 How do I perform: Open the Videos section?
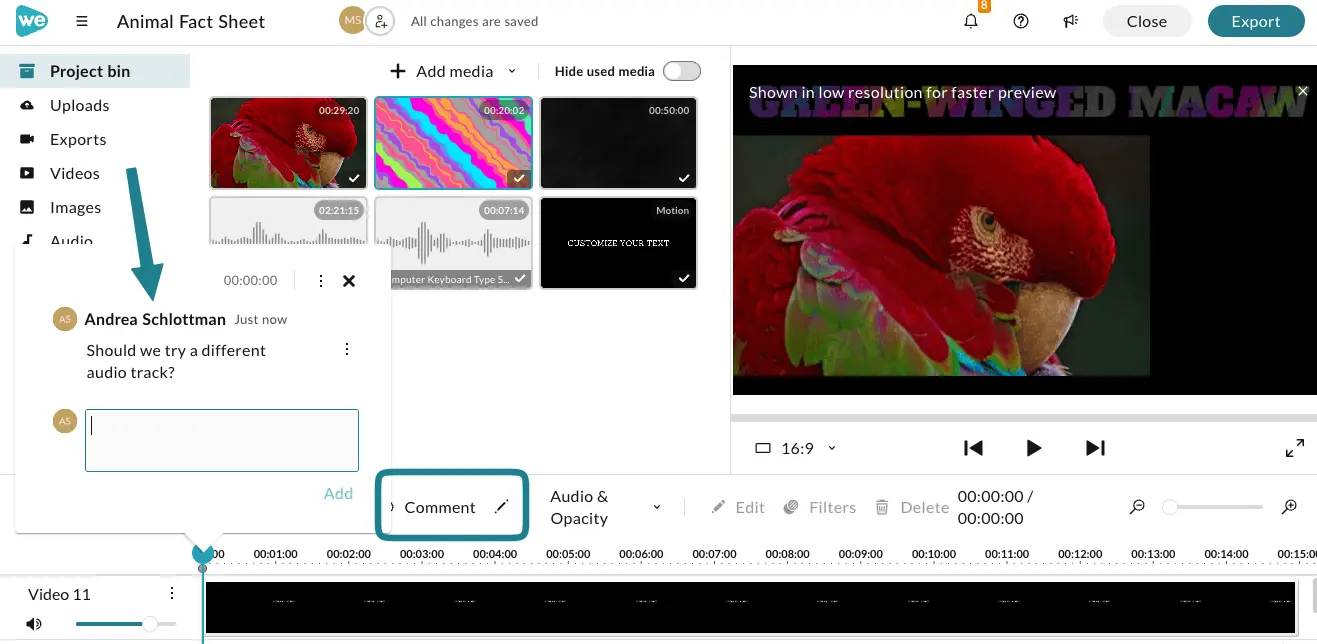(75, 173)
